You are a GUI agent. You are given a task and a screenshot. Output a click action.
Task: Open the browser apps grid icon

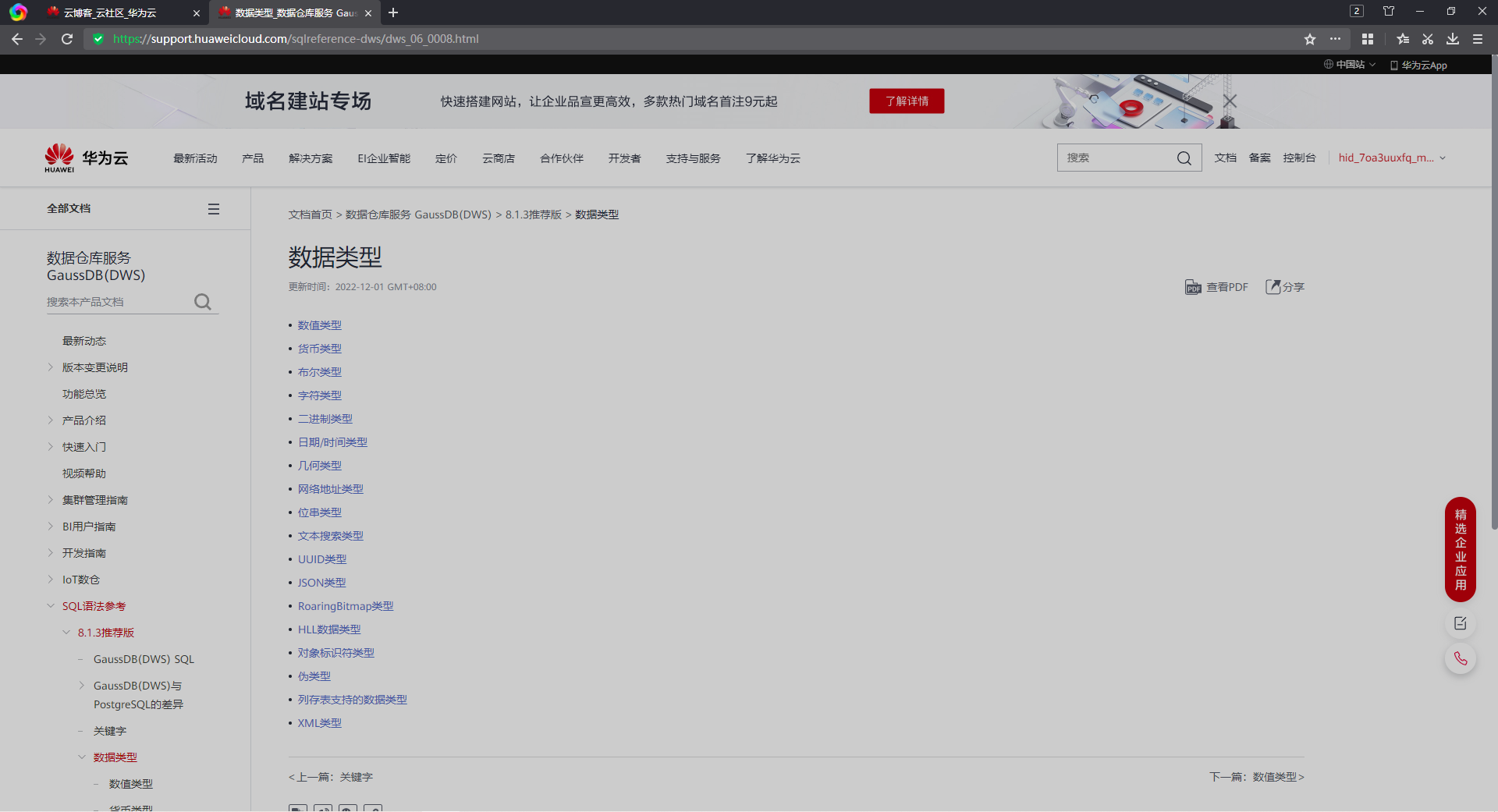(1368, 39)
